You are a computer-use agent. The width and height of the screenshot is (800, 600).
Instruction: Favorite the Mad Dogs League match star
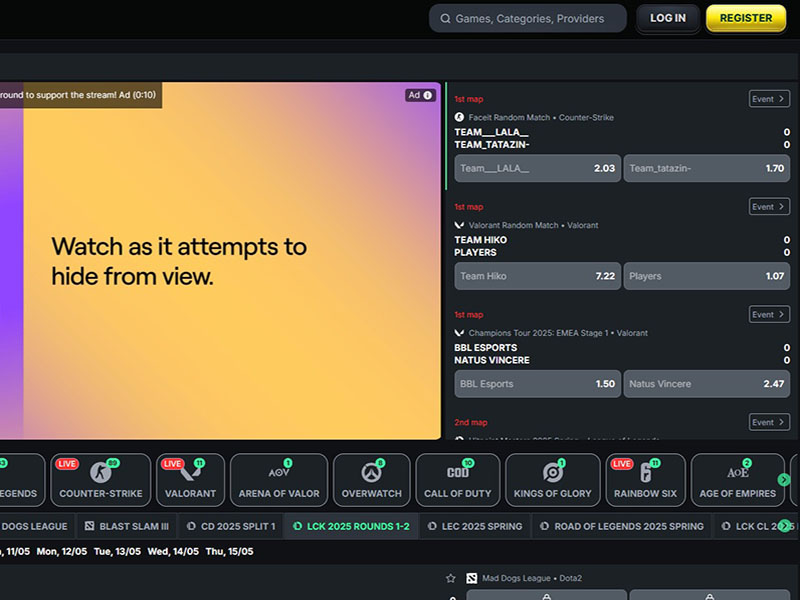coord(451,578)
